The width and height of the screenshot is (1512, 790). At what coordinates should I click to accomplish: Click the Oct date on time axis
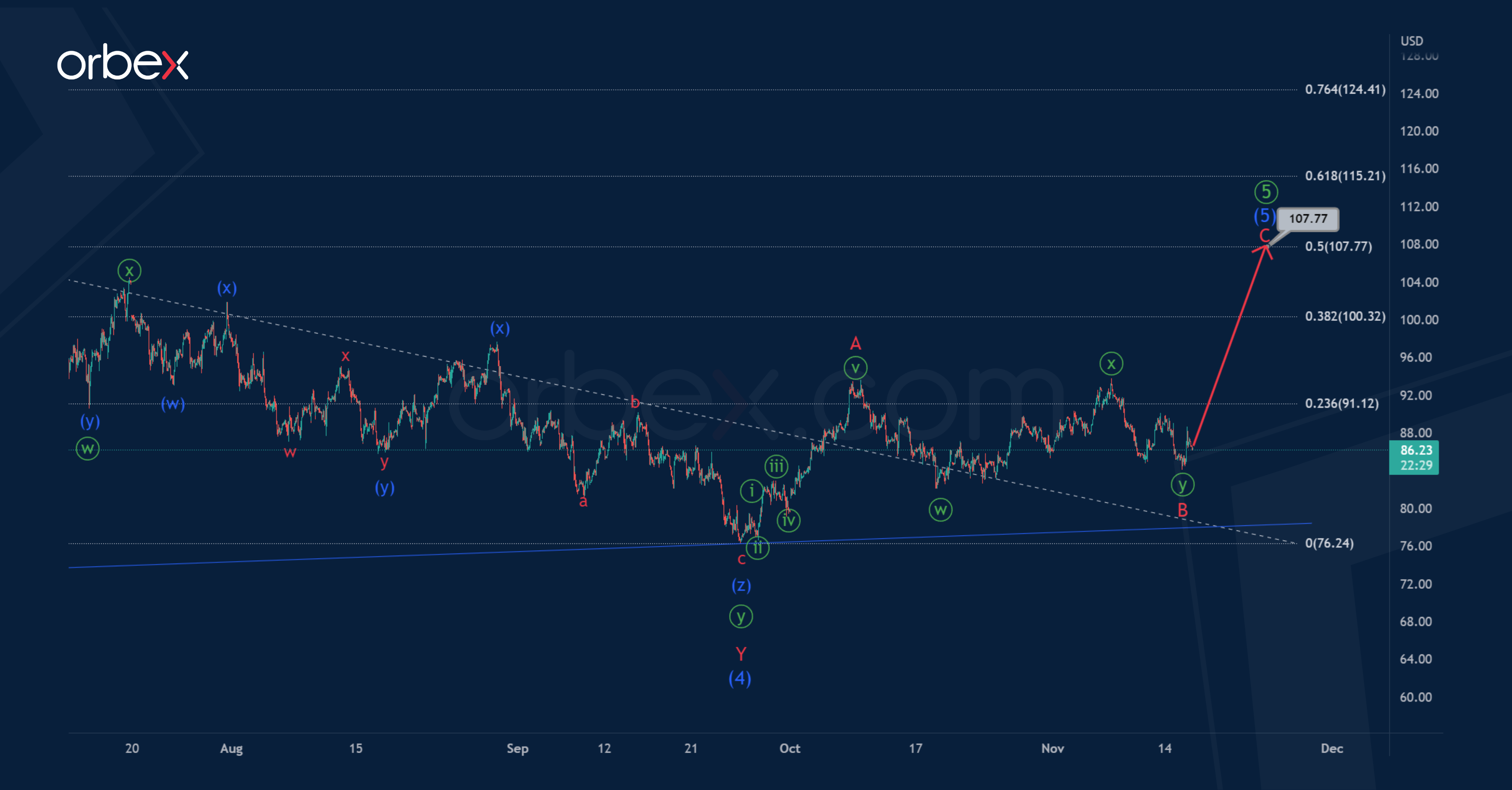(x=790, y=748)
